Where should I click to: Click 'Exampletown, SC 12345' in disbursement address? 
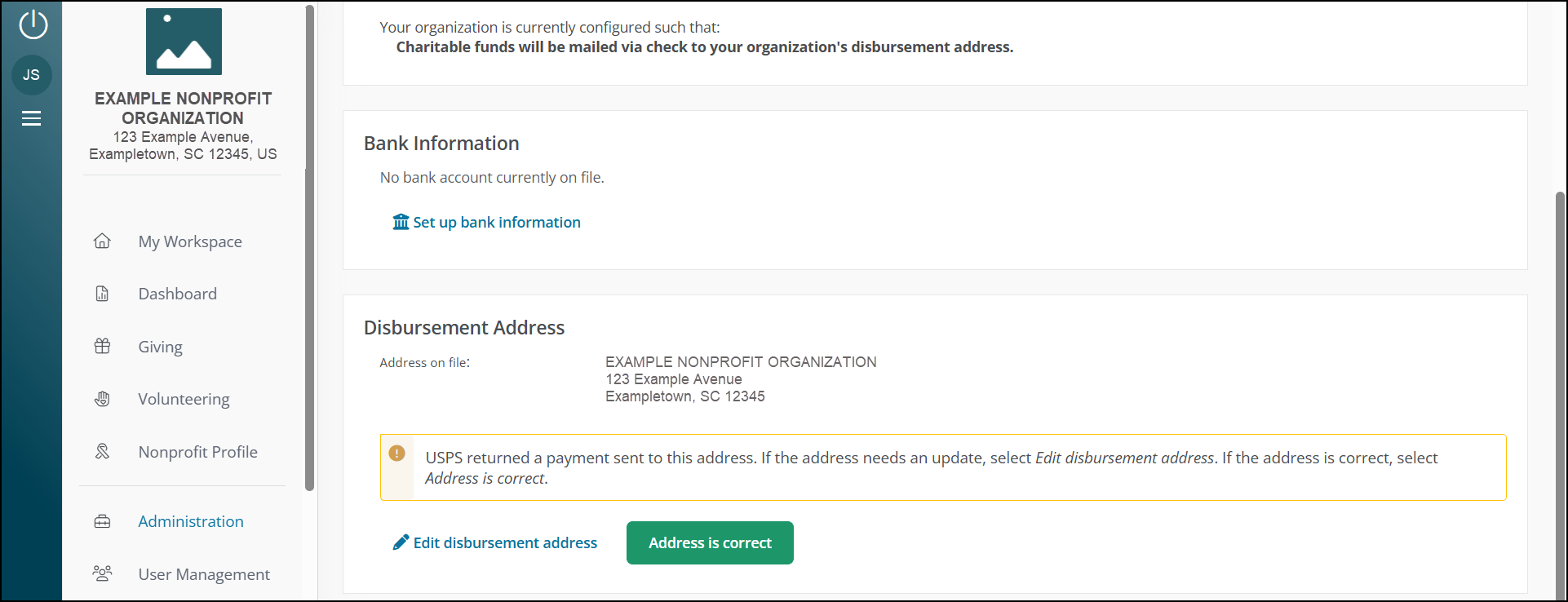pyautogui.click(x=685, y=396)
